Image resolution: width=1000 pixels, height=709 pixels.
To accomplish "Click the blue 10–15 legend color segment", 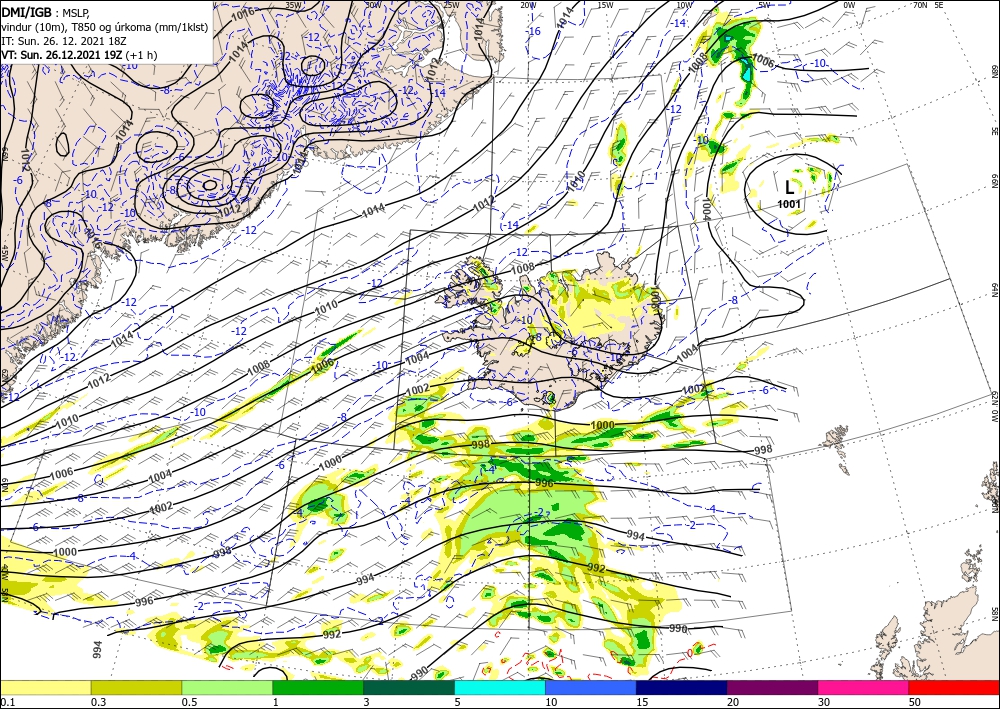I will (591, 687).
